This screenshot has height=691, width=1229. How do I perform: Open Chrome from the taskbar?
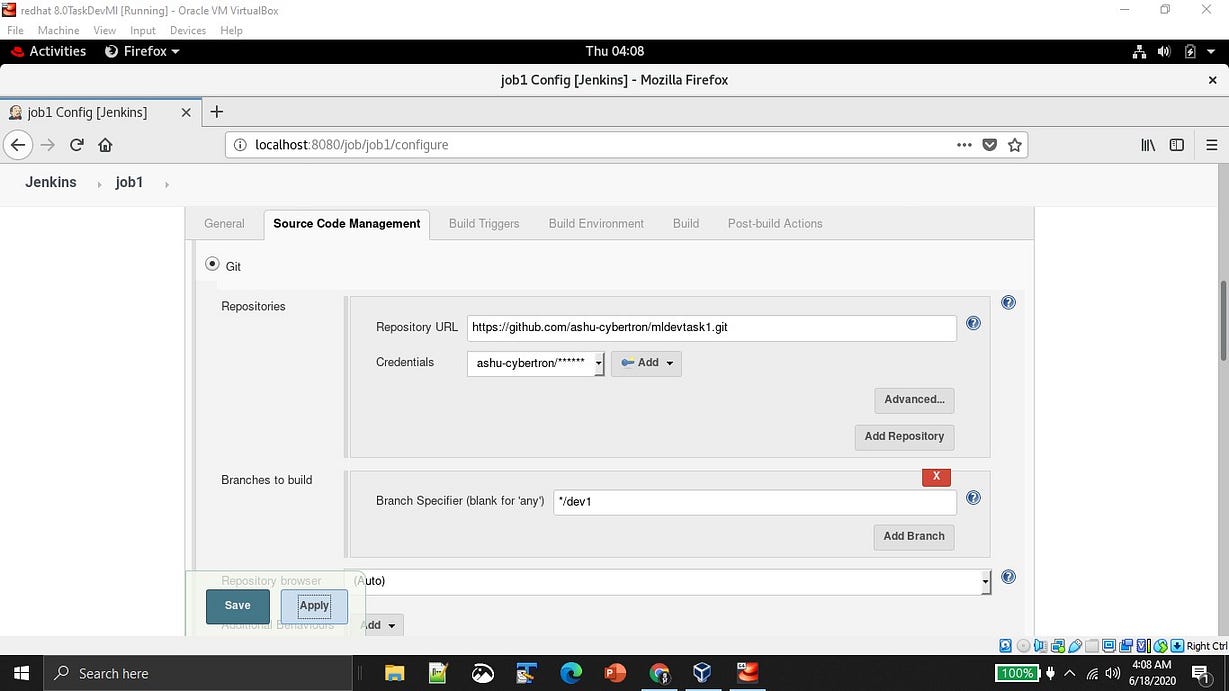[659, 673]
